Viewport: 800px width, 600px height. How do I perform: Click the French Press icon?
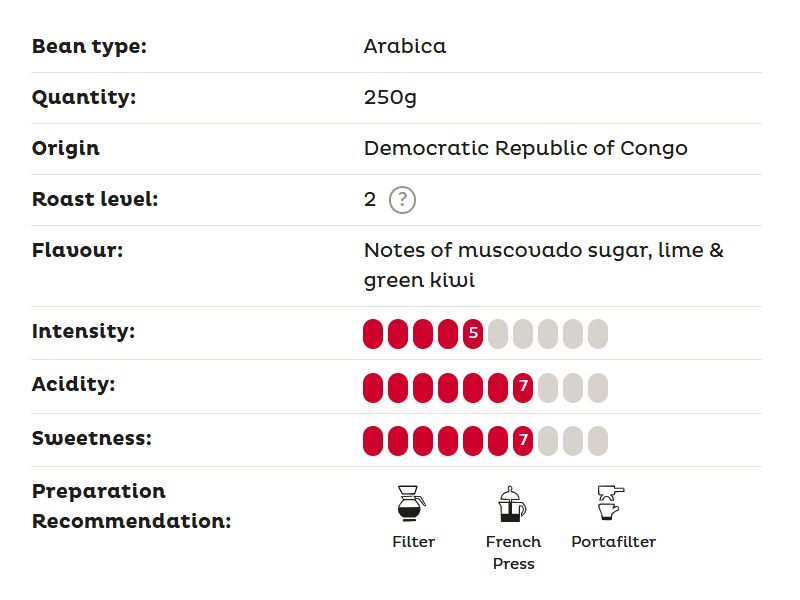(512, 504)
